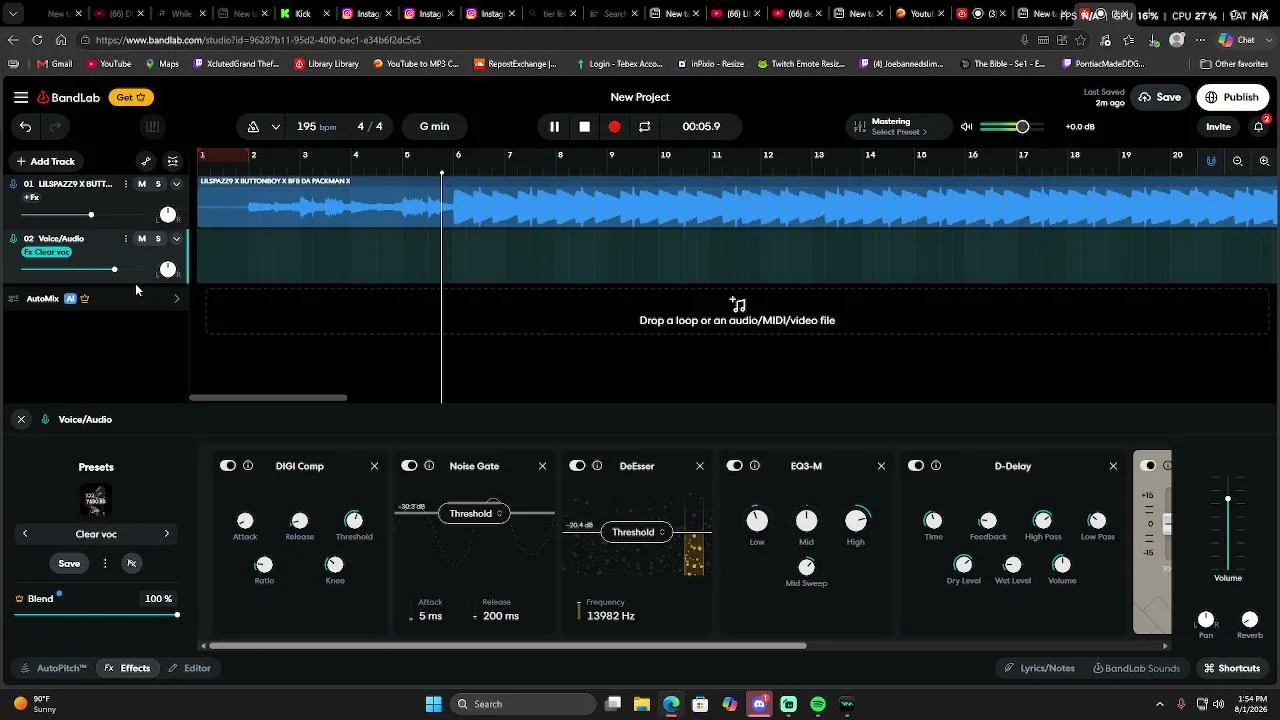Save the Clear voc preset
1280x720 pixels.
pyautogui.click(x=69, y=563)
